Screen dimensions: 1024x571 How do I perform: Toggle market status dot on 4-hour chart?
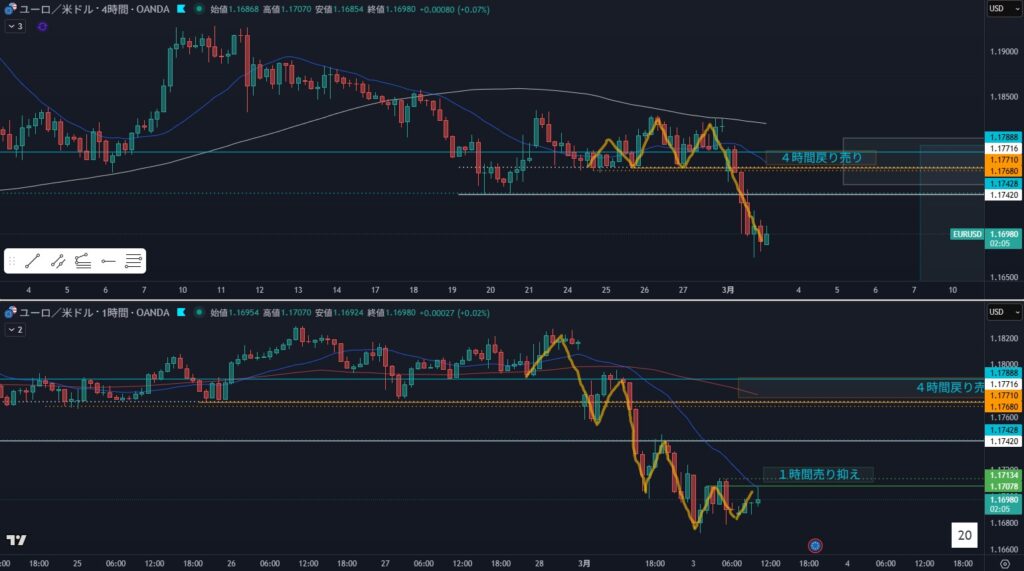click(x=199, y=8)
